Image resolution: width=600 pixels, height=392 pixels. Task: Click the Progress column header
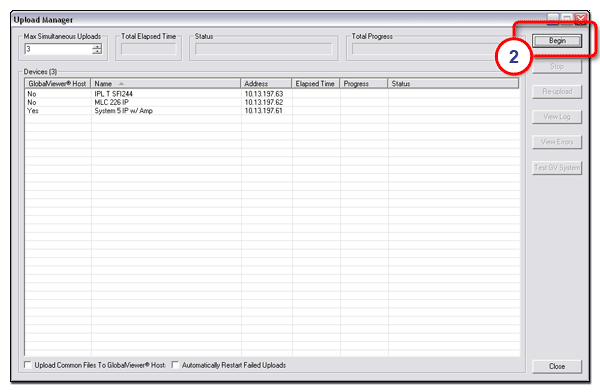pyautogui.click(x=364, y=83)
